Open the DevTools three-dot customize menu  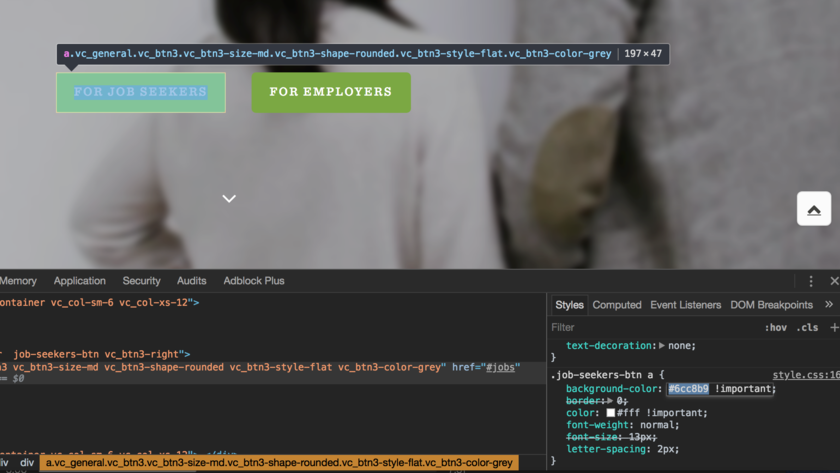[x=811, y=282]
